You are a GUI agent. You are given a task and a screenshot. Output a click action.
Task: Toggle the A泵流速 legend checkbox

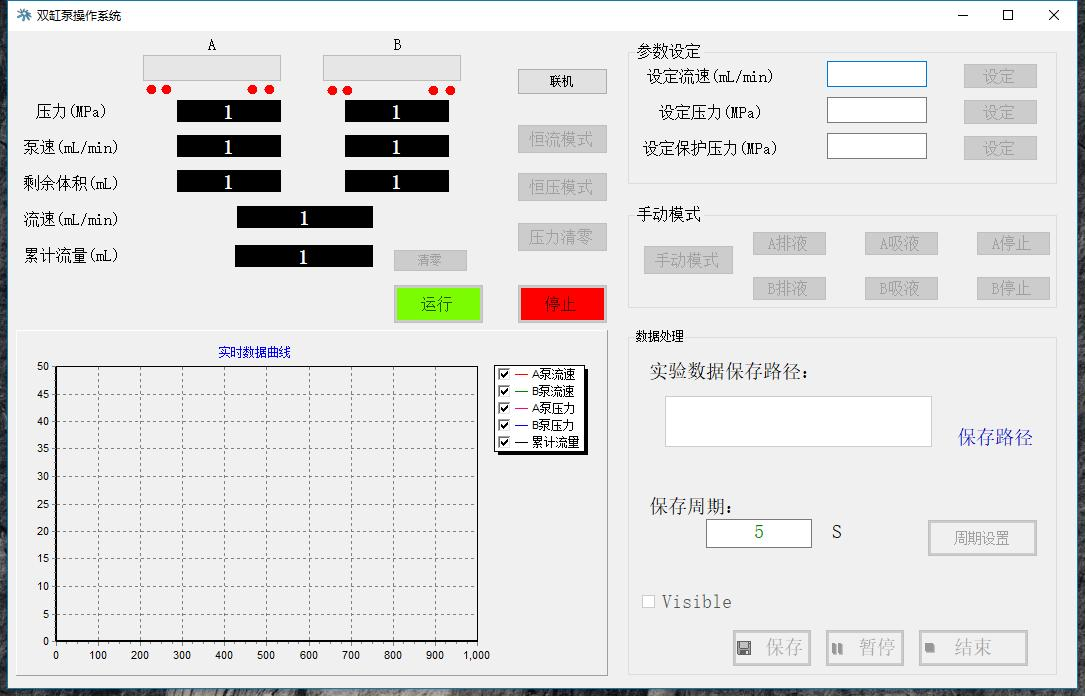[504, 374]
